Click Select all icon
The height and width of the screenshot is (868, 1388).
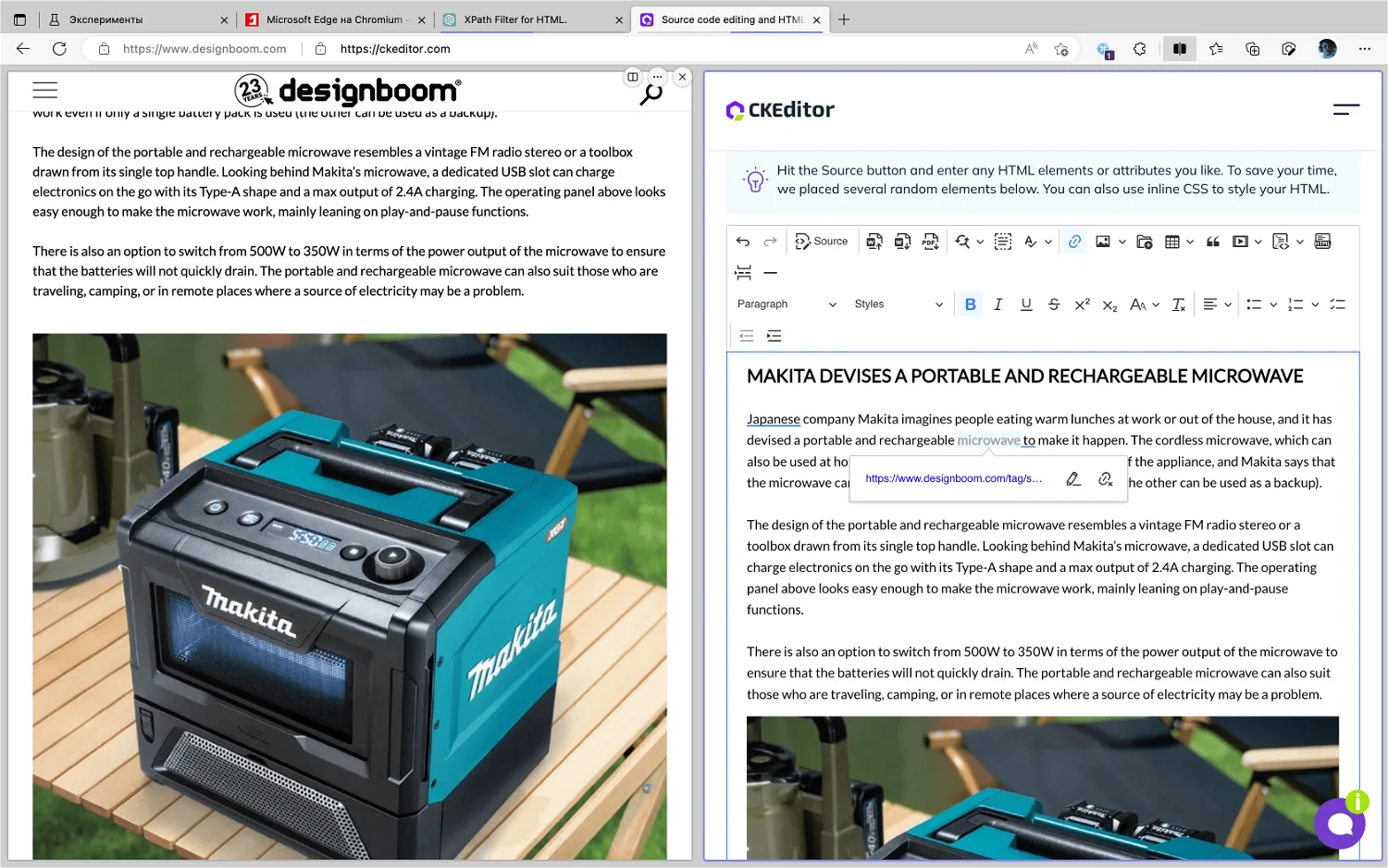(x=1003, y=242)
